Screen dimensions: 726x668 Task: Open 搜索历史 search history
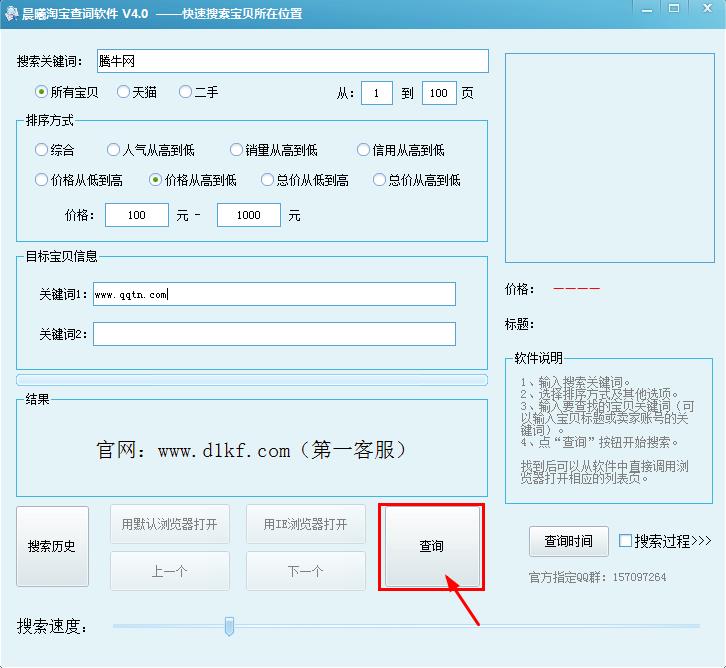tap(52, 546)
